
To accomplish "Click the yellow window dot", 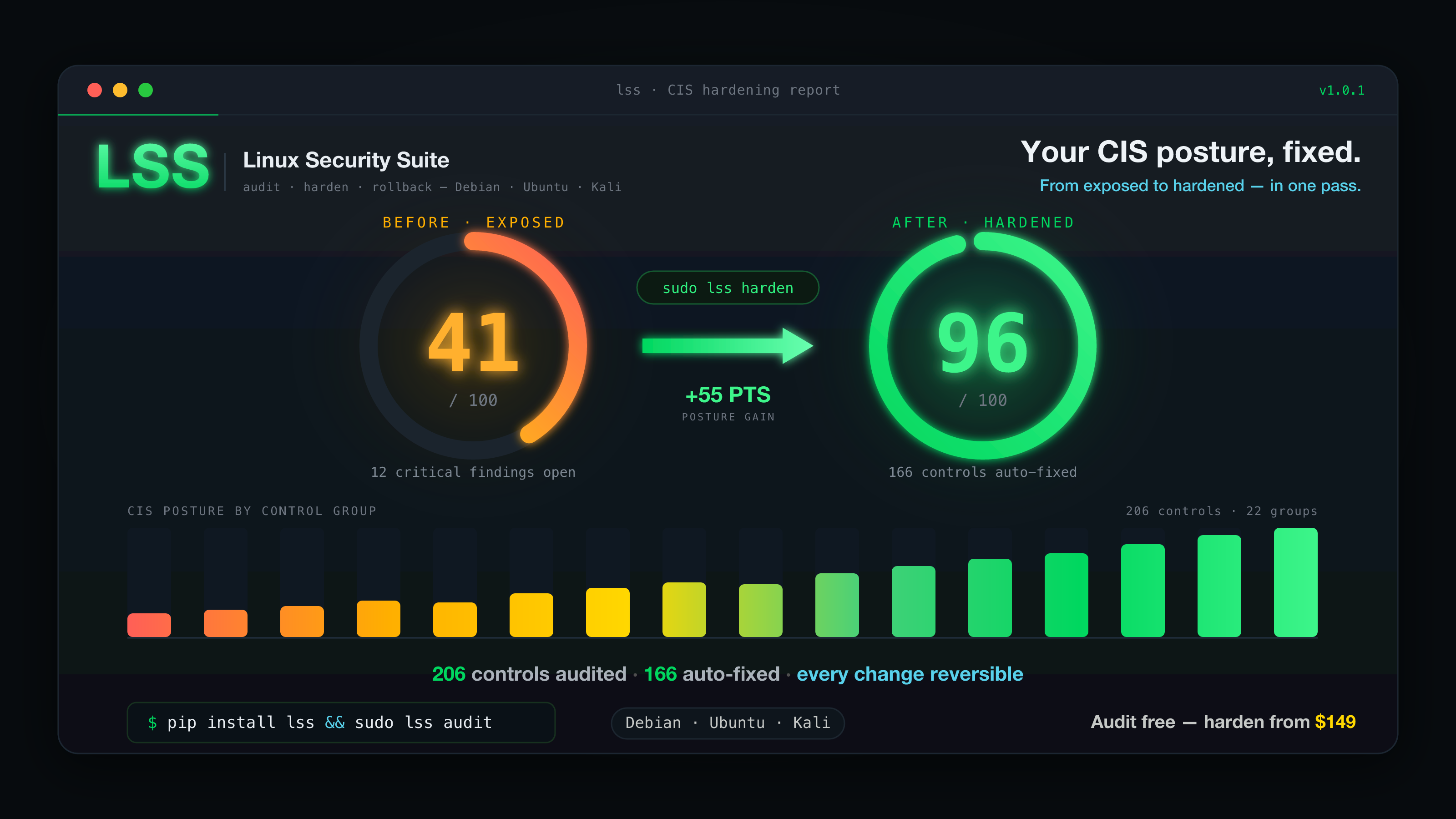I will (120, 91).
